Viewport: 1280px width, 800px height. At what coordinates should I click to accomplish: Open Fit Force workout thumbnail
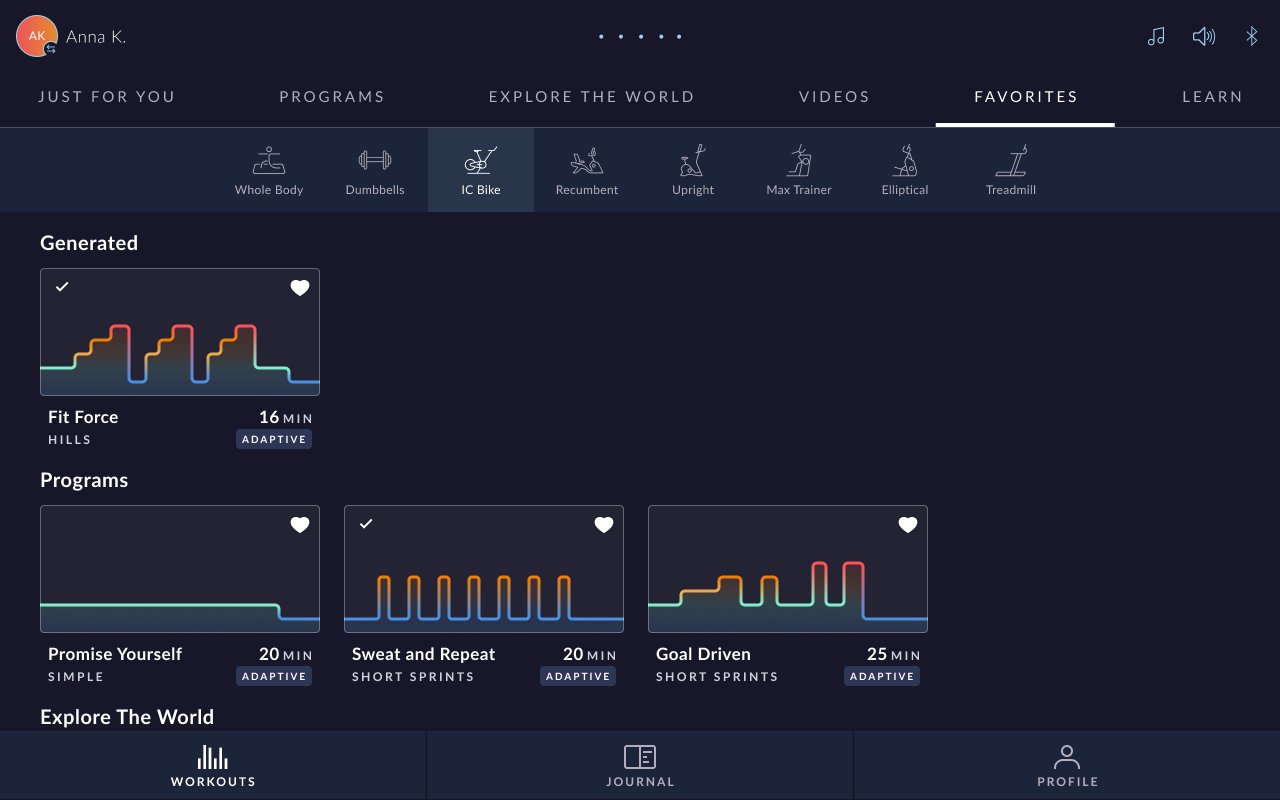coord(180,332)
